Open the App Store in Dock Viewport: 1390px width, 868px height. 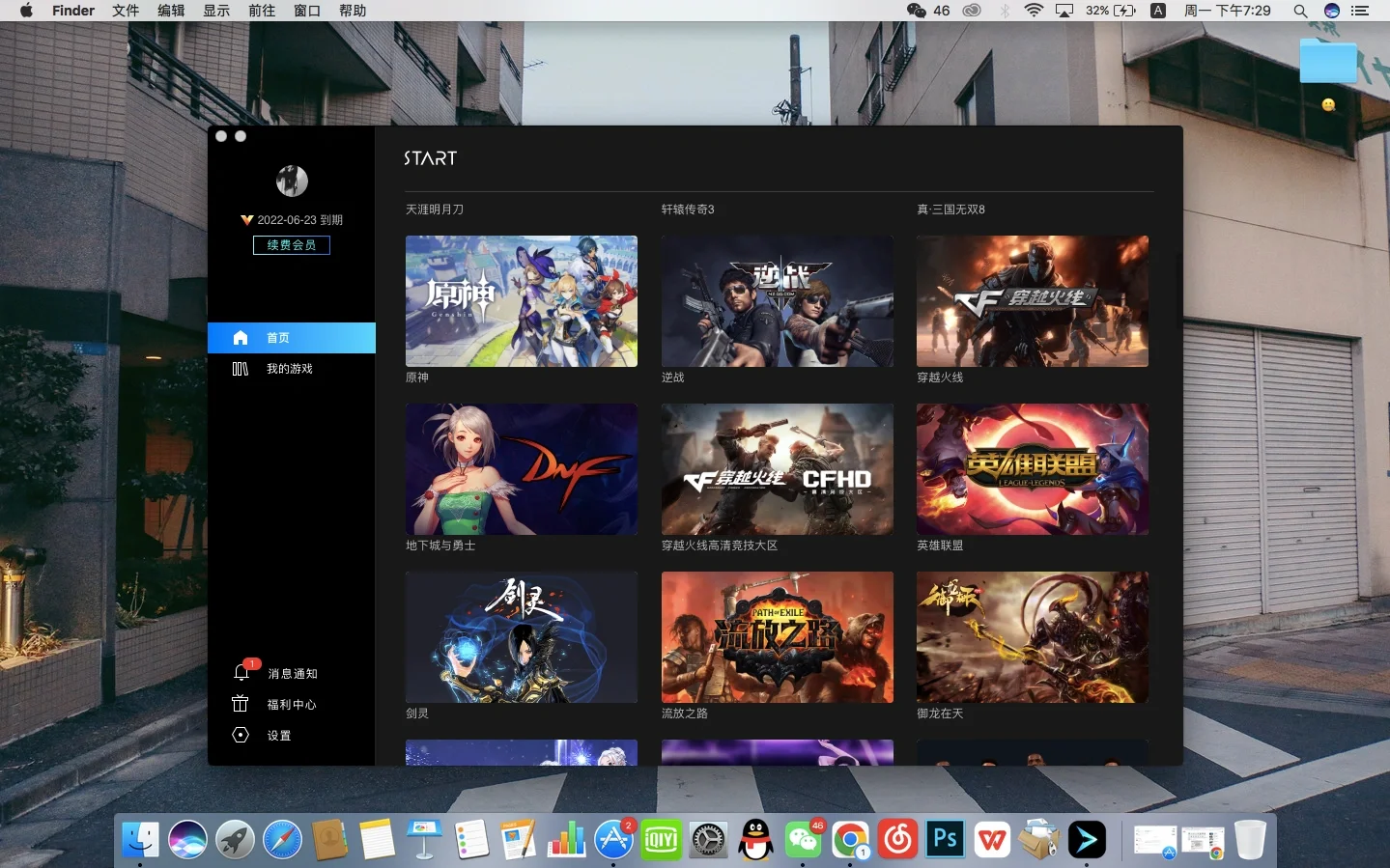click(613, 840)
